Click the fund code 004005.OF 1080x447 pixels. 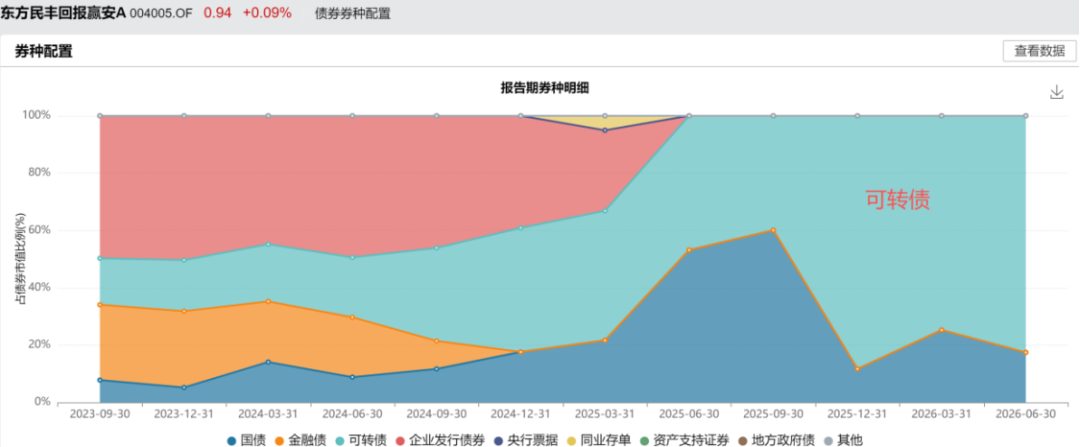[161, 13]
